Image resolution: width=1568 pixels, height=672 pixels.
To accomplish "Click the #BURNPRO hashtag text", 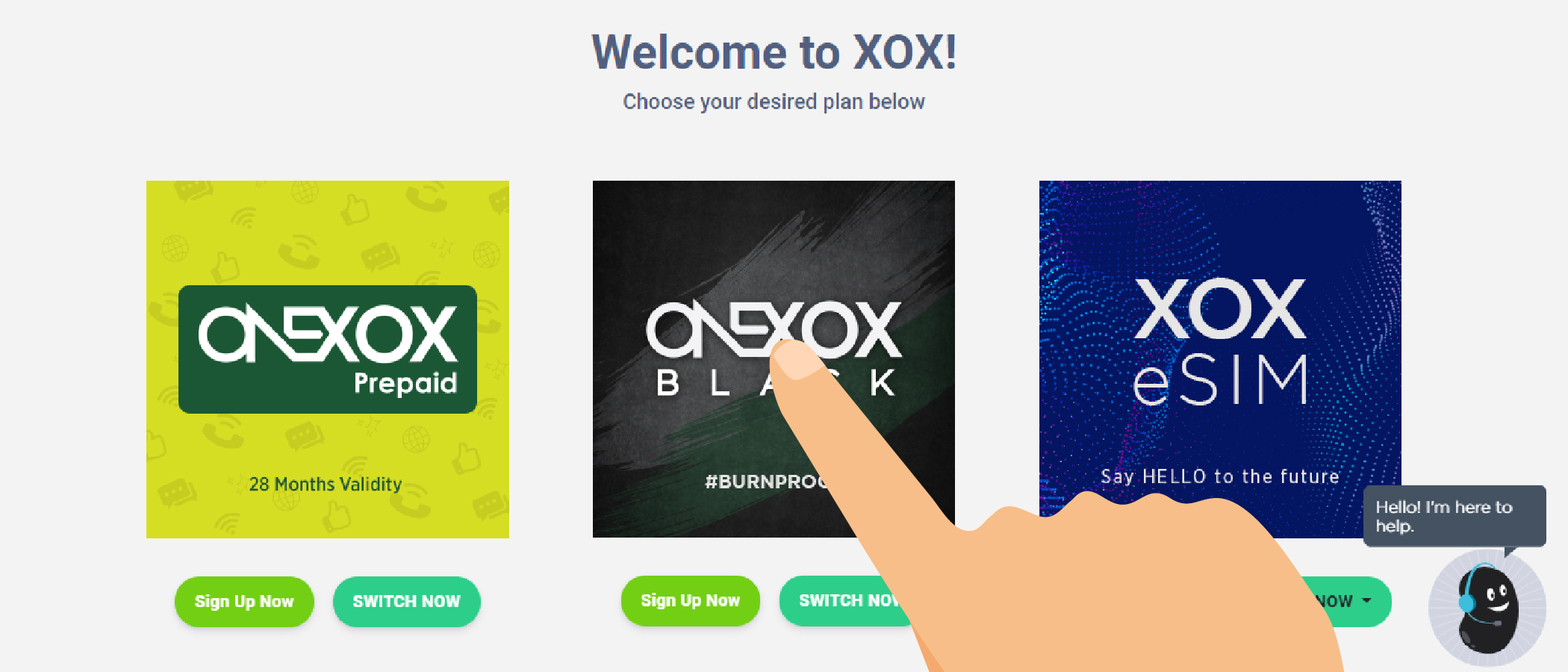I will 766,482.
